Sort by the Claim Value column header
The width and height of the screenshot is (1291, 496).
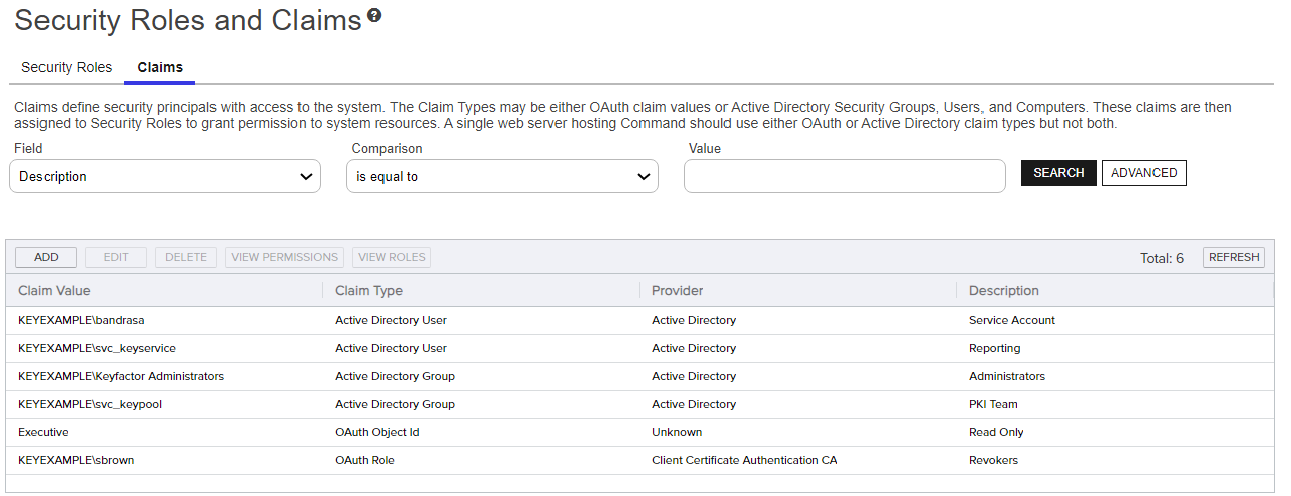54,291
